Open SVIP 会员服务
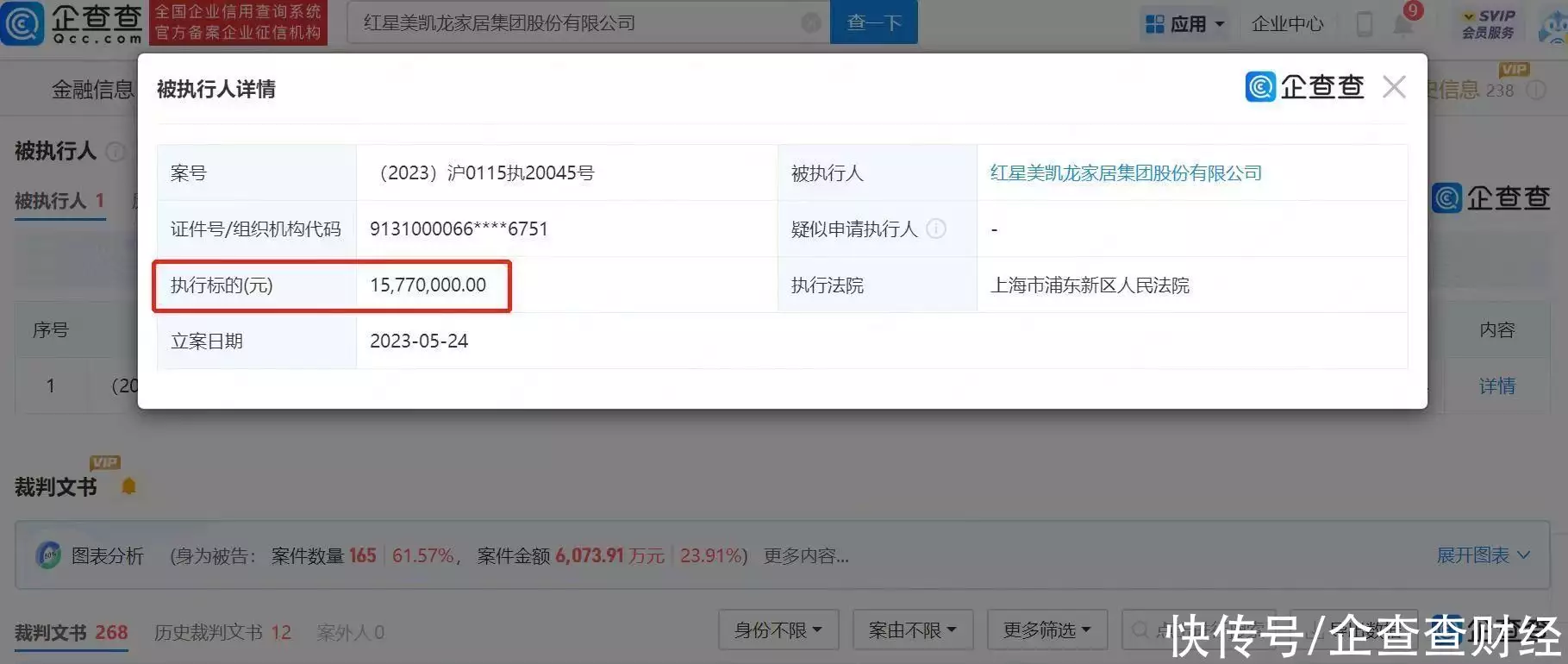1568x664 pixels. point(1488,24)
